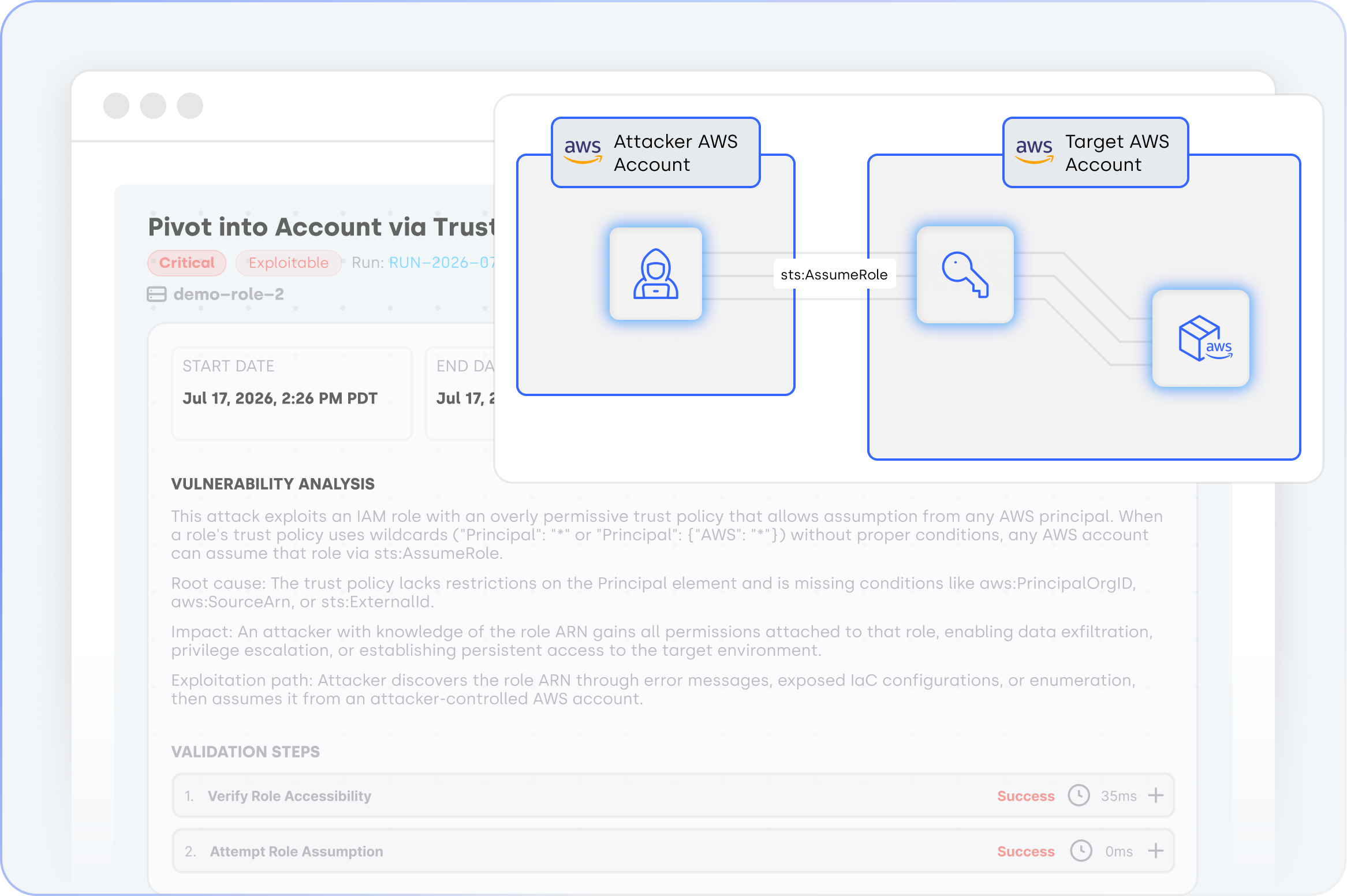This screenshot has height=896, width=1347.
Task: Click the 0ms duration value
Action: [x=1119, y=852]
